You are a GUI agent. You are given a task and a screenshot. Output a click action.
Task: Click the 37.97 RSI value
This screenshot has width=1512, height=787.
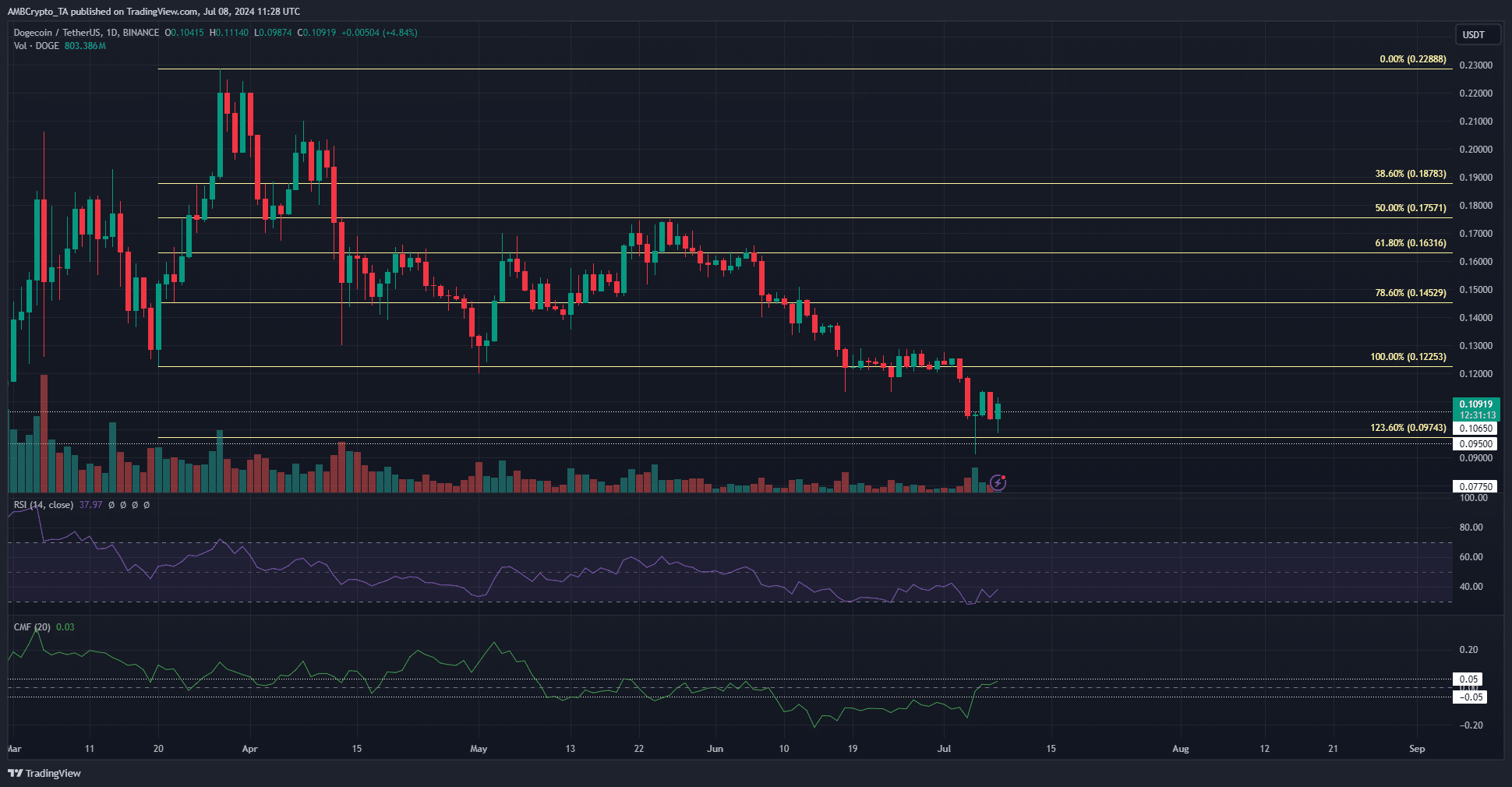pos(90,505)
